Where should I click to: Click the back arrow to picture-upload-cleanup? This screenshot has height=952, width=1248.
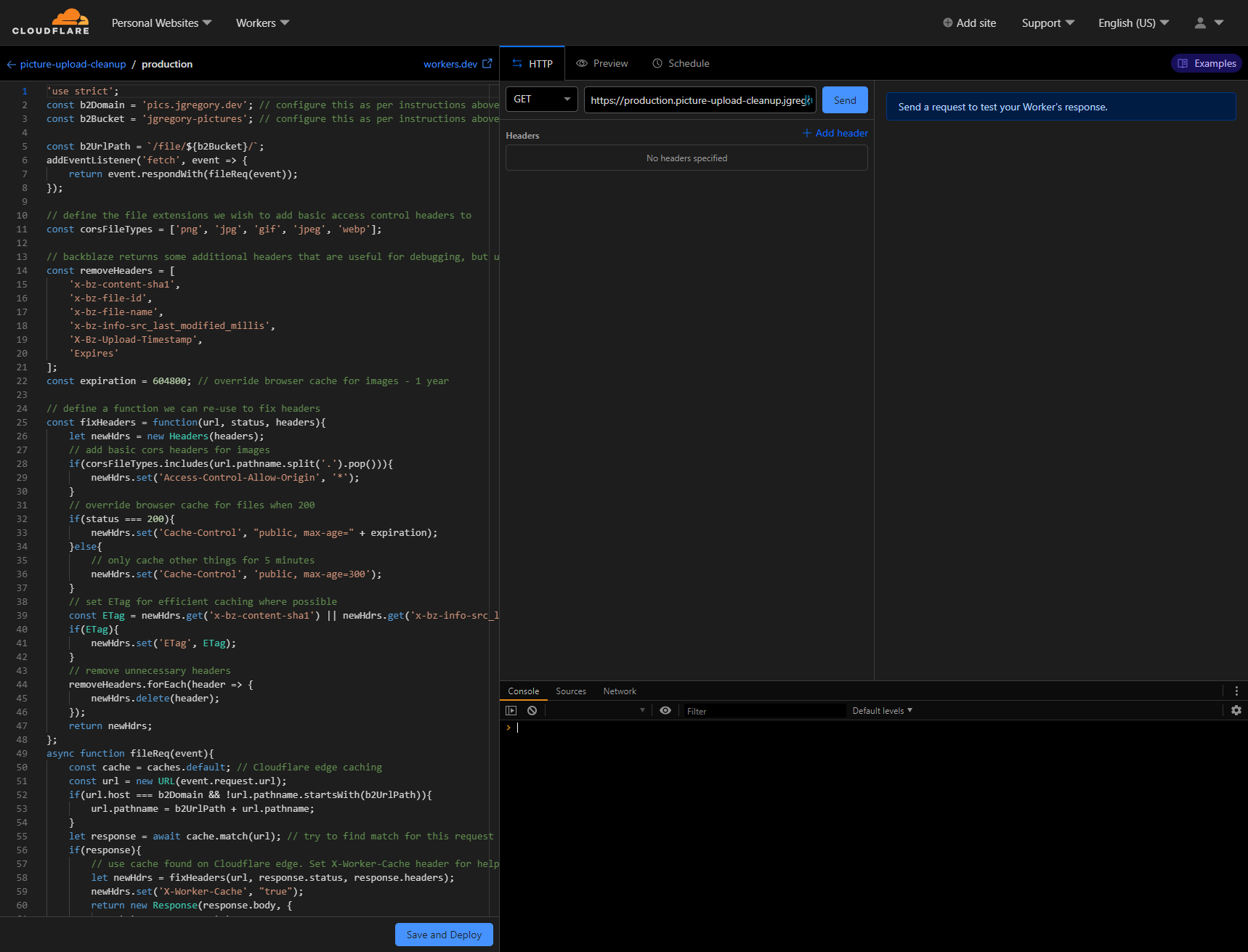click(x=11, y=65)
